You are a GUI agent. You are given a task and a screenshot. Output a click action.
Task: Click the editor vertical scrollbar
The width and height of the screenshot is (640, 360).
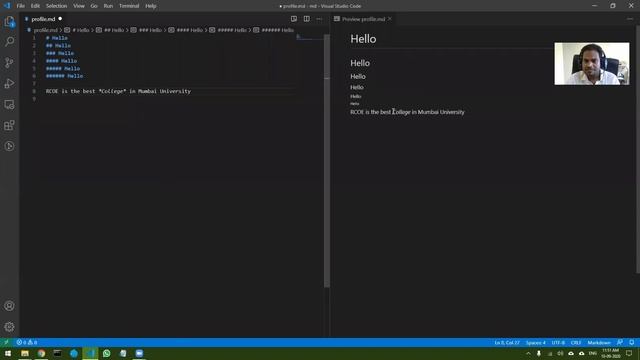click(x=327, y=161)
